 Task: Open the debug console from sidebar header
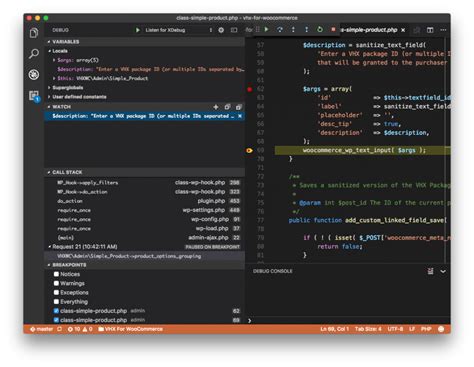point(234,30)
